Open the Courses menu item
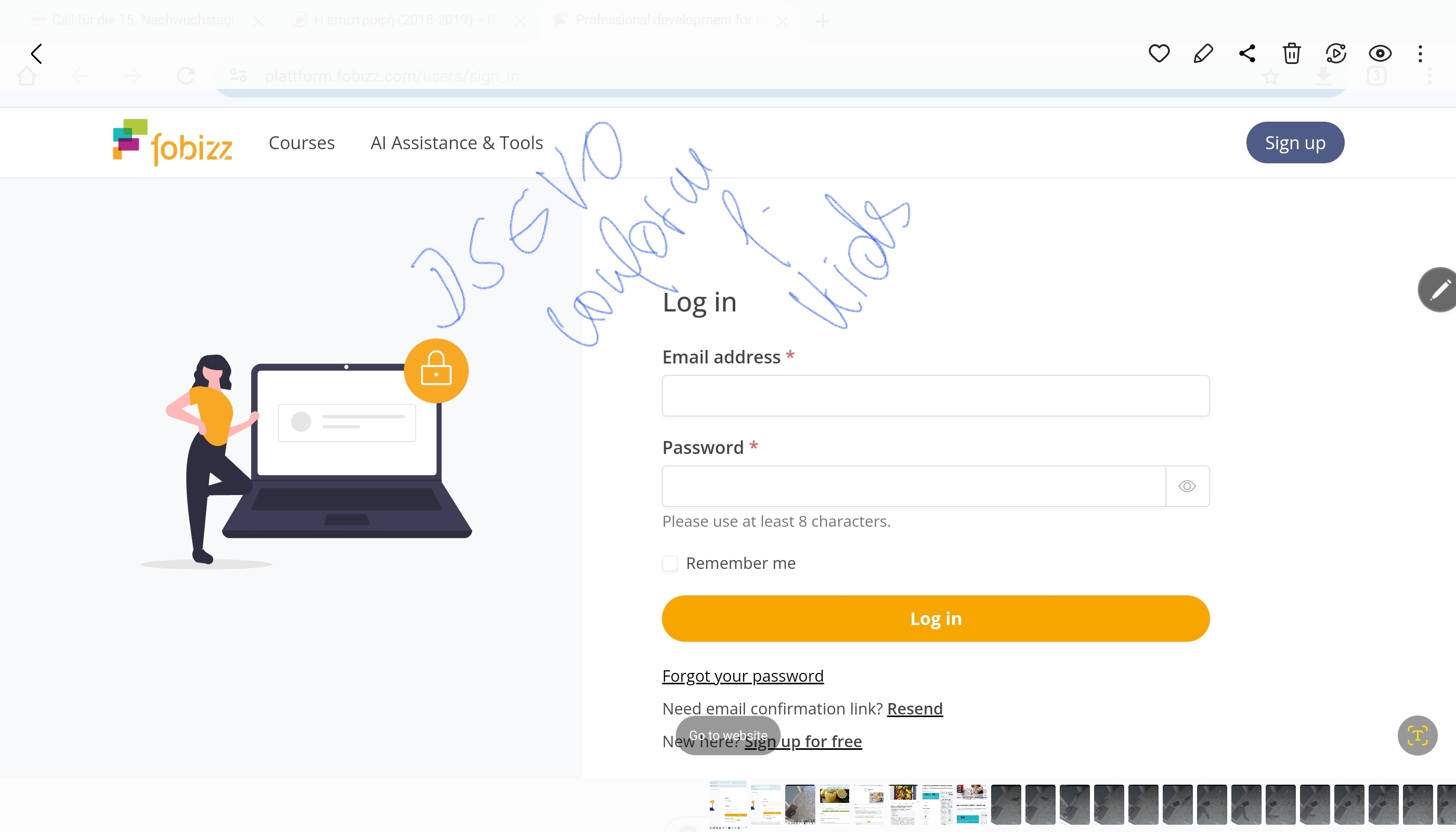 302,143
